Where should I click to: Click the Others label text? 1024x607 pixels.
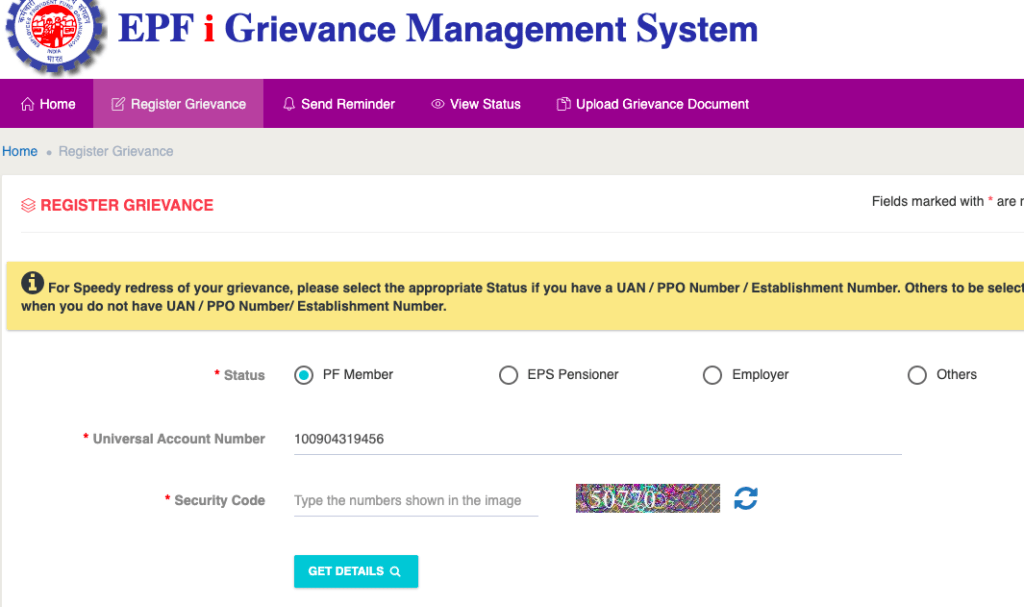[957, 374]
